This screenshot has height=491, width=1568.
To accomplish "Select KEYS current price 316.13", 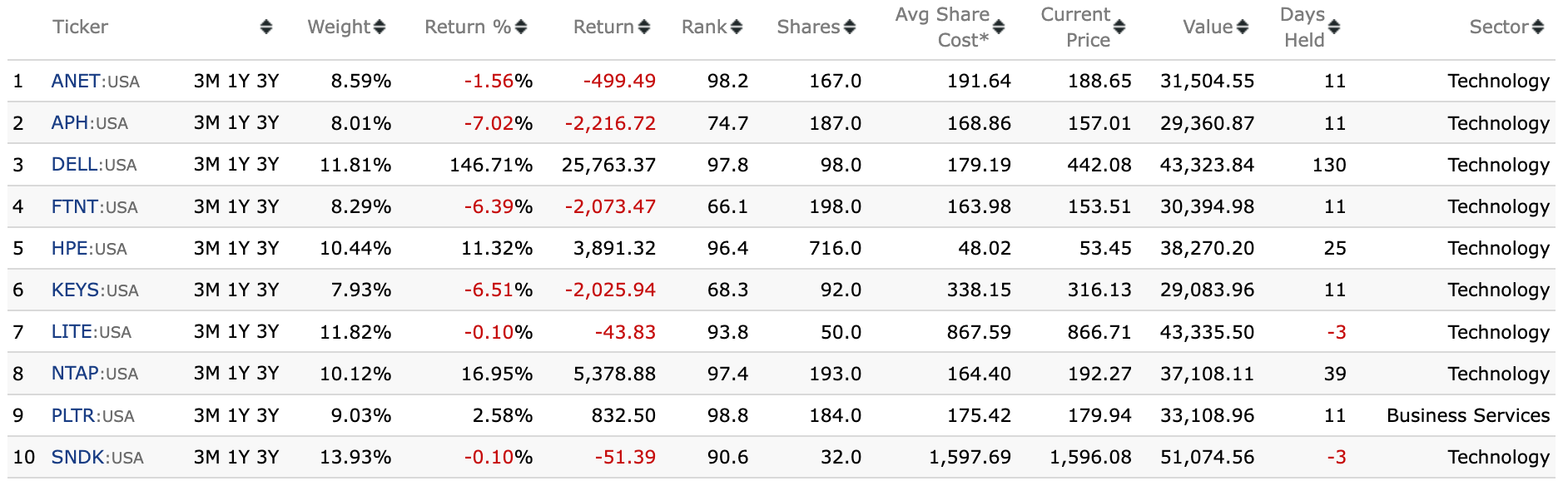I will (x=1099, y=290).
